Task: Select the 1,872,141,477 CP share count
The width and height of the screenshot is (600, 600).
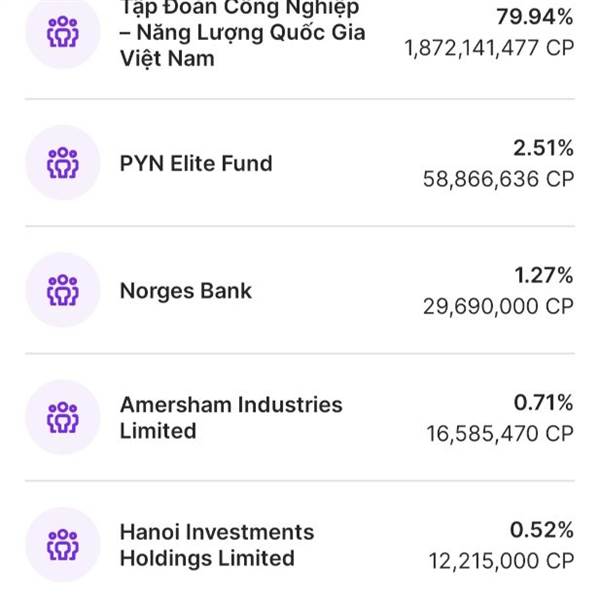Action: [x=489, y=49]
